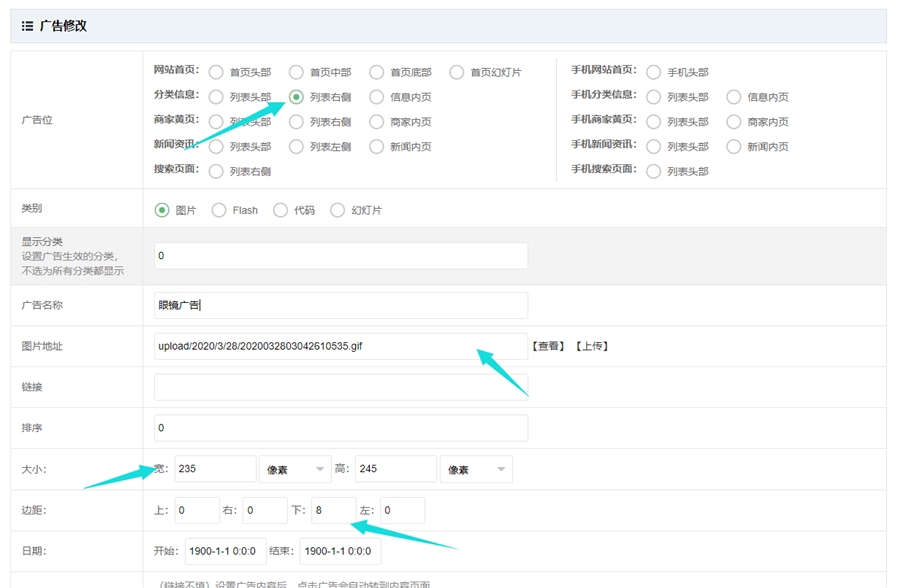Click the 广告名称 text field

[340, 305]
